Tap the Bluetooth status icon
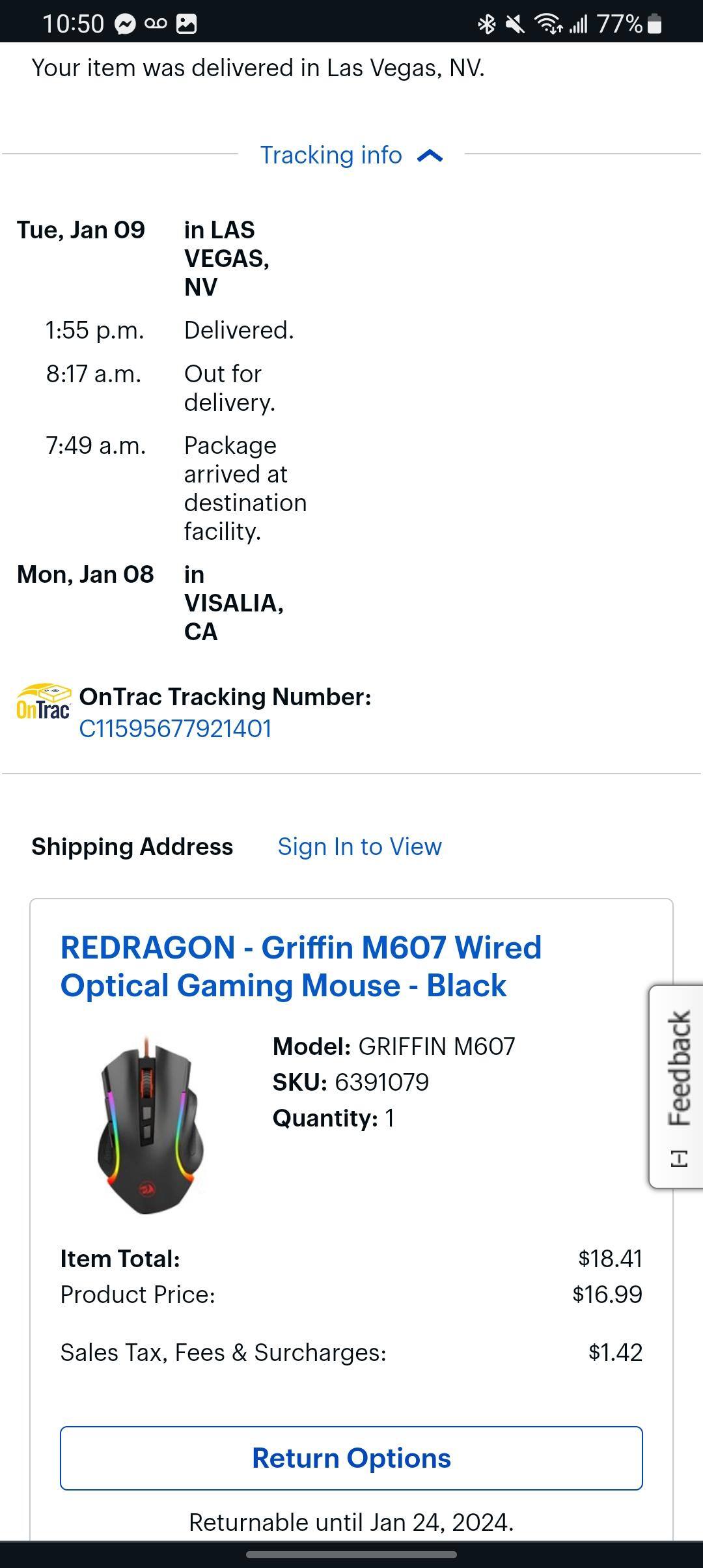The image size is (703, 1568). (x=486, y=24)
